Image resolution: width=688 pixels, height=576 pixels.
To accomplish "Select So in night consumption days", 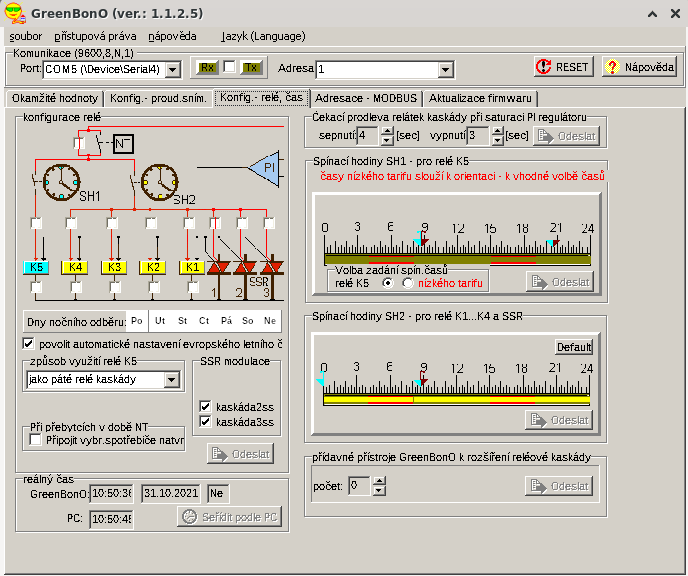I will pyautogui.click(x=247, y=321).
